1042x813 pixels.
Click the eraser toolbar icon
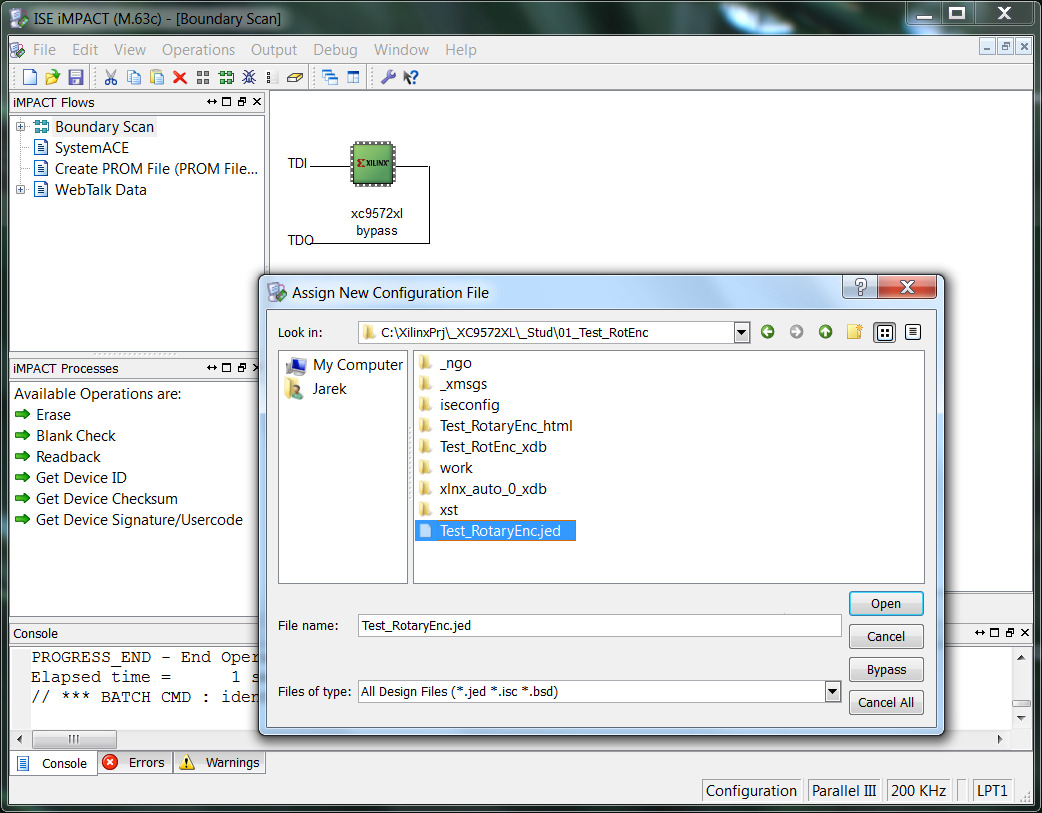[x=294, y=78]
